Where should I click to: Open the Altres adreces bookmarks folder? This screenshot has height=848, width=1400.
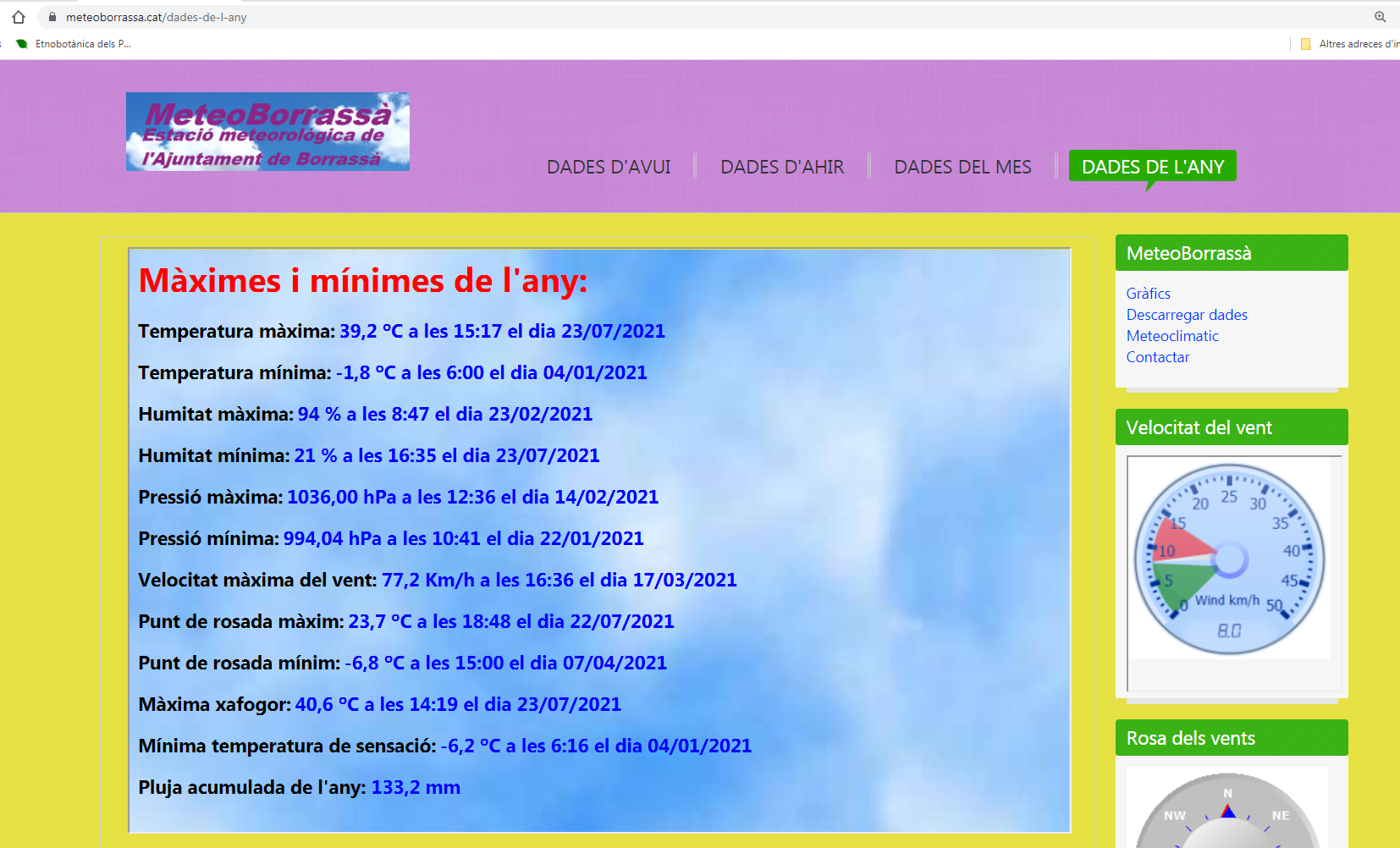(1349, 44)
